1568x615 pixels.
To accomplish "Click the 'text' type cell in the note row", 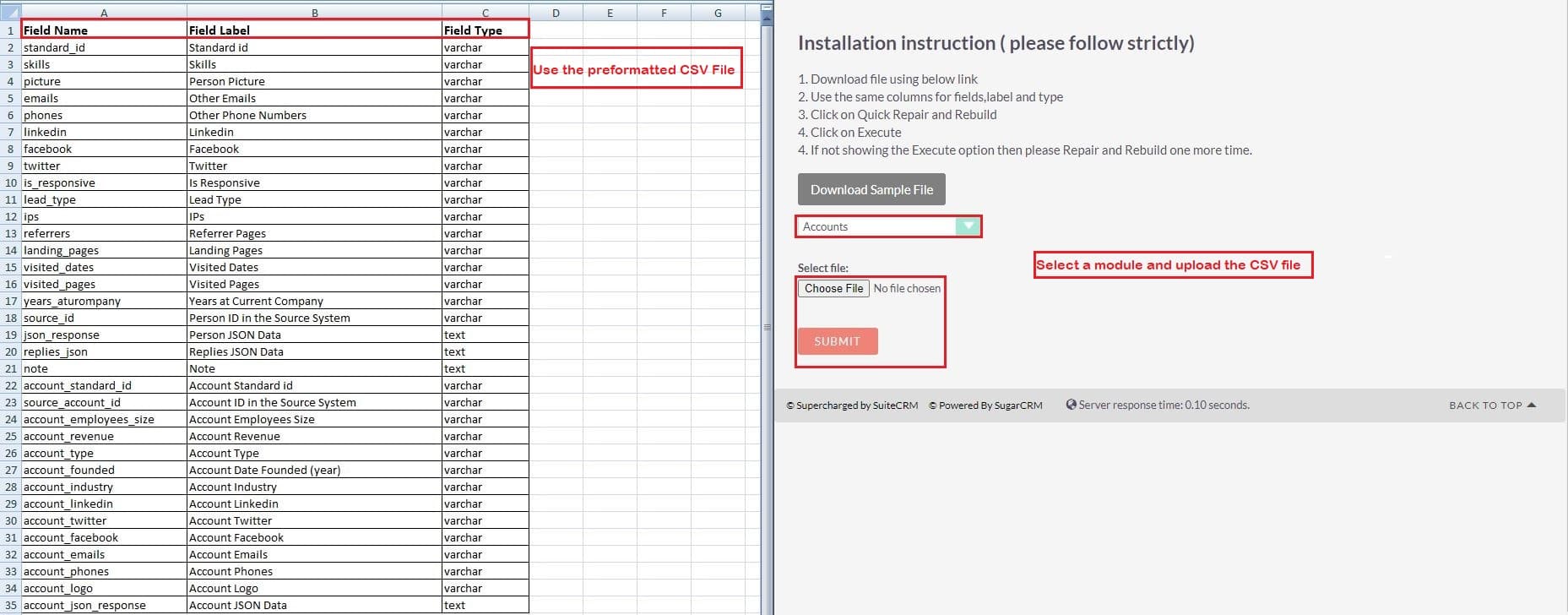I will coord(486,368).
